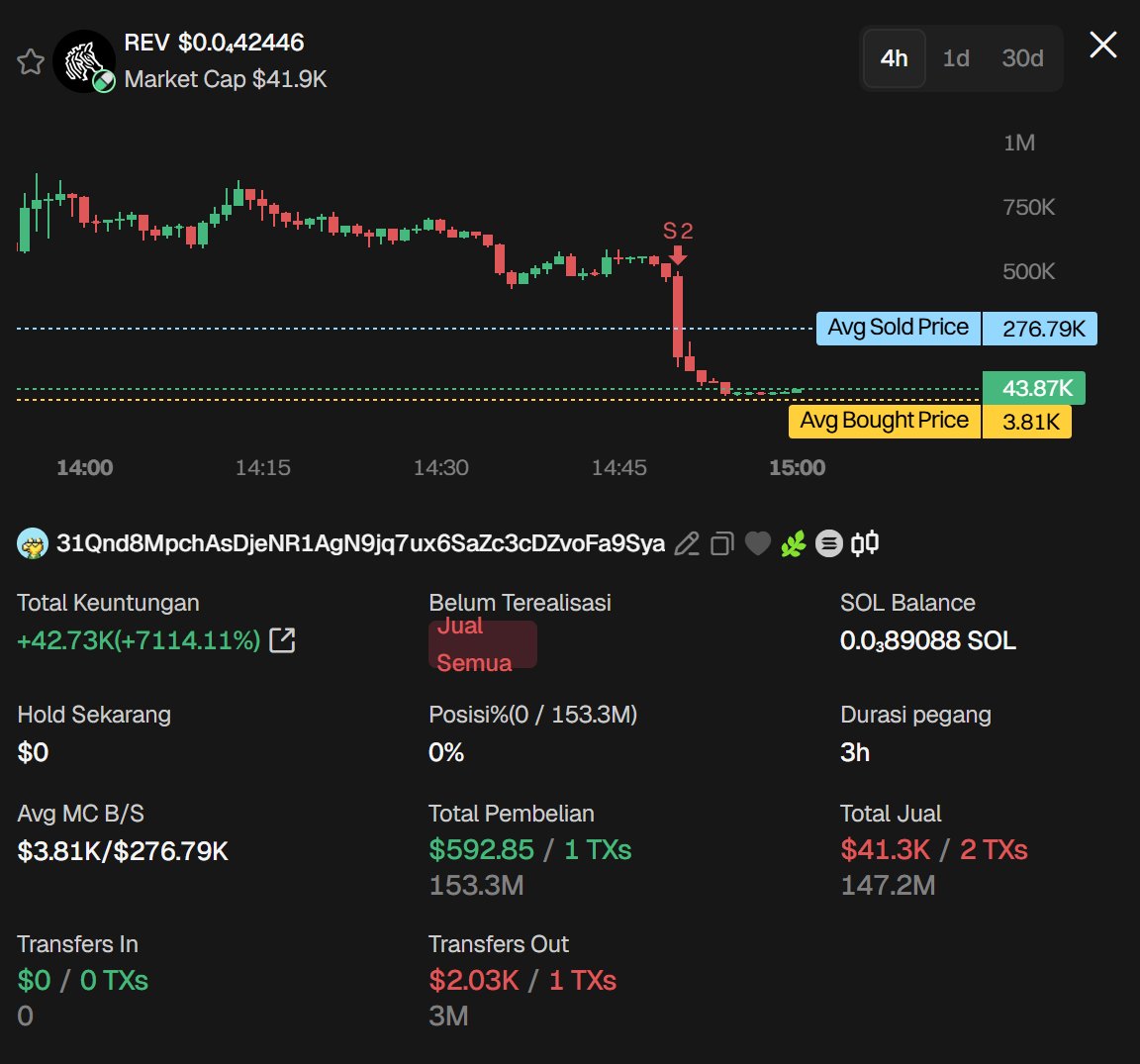The image size is (1140, 1064).
Task: Click the Posisi% 0% value
Action: [x=446, y=752]
